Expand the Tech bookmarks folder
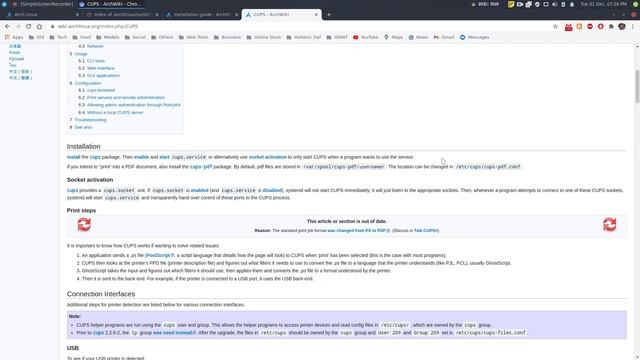This screenshot has width=640, height=360. 58,37
